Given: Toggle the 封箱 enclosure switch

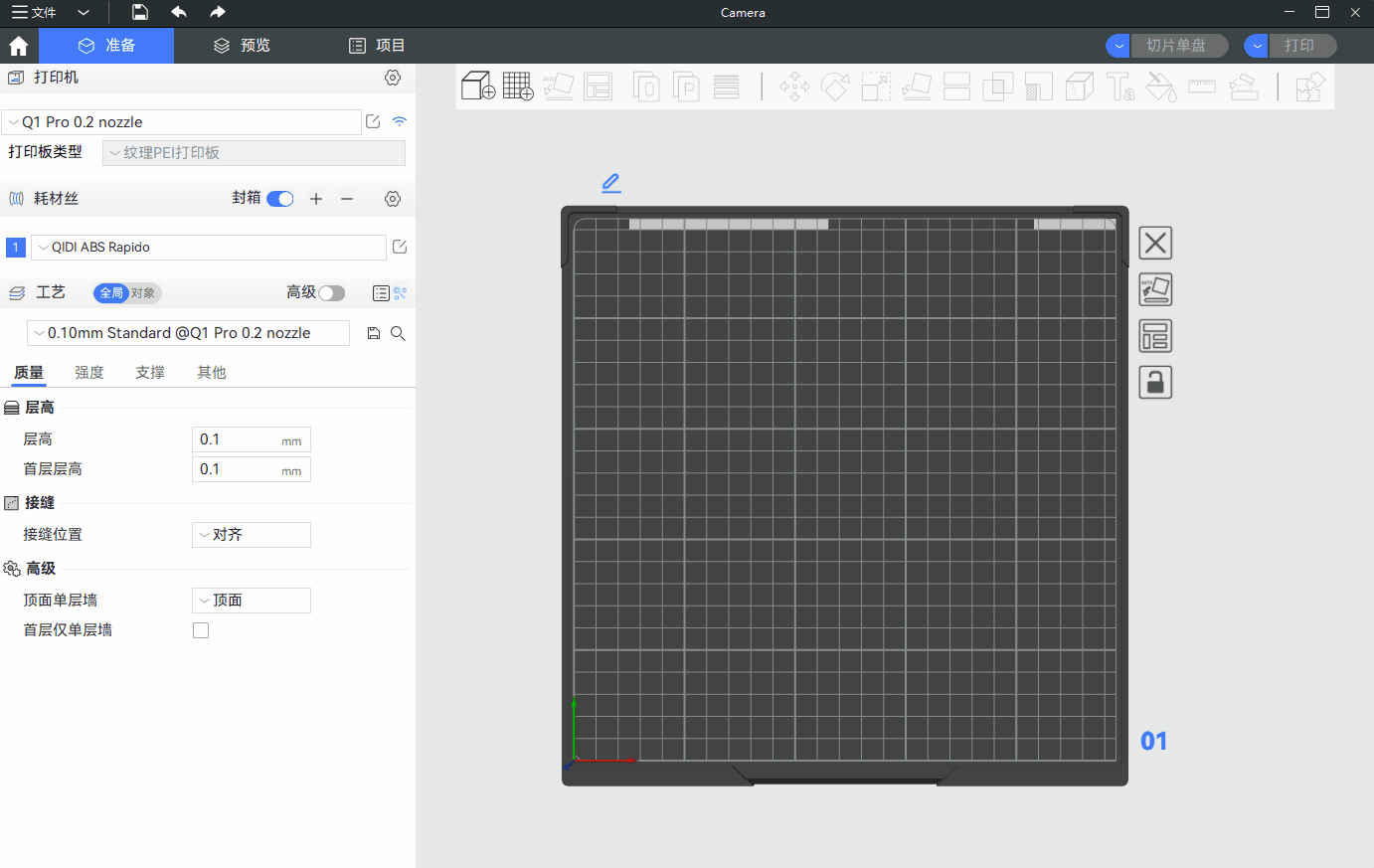Looking at the screenshot, I should coord(280,199).
